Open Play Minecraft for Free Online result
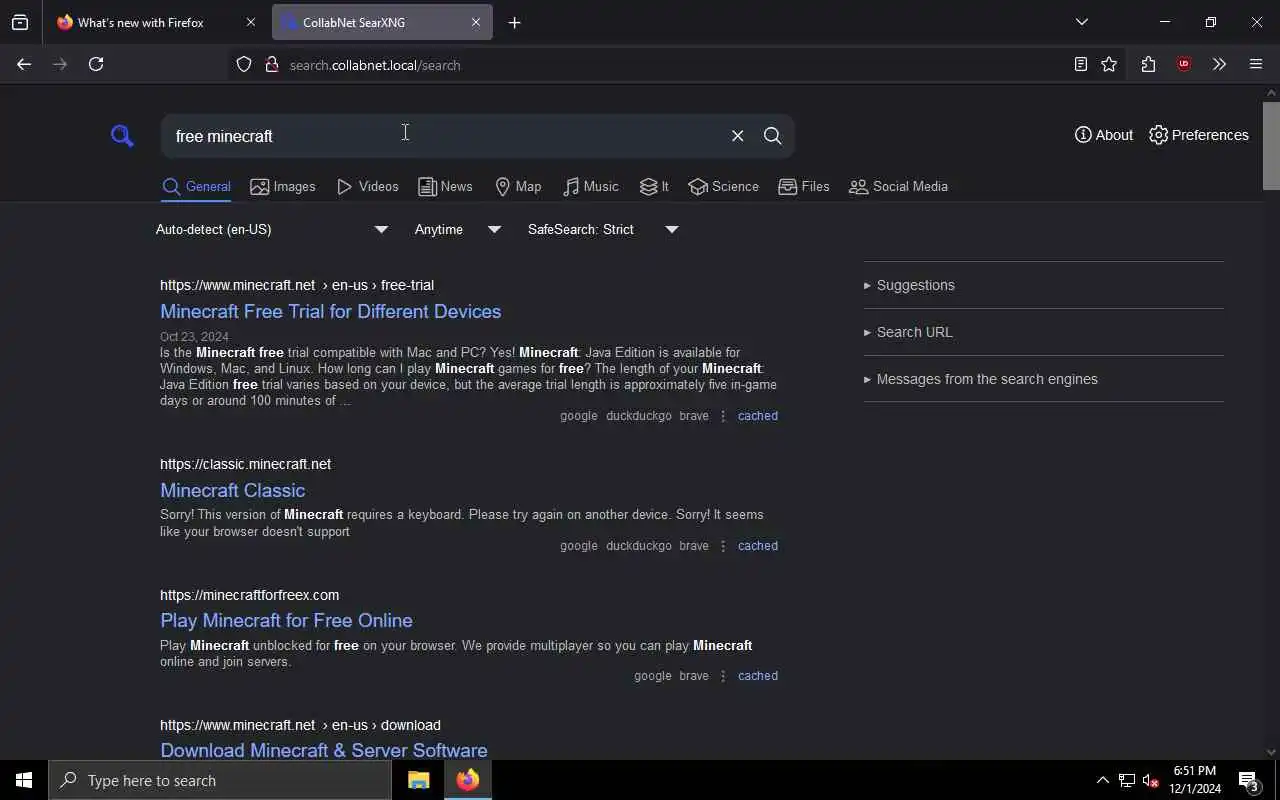This screenshot has width=1280, height=800. 286,620
